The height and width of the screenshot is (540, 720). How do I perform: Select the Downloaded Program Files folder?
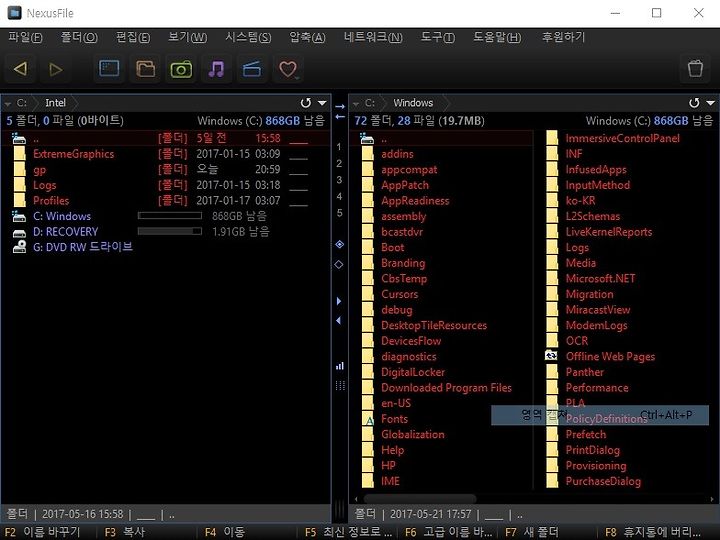coord(446,388)
